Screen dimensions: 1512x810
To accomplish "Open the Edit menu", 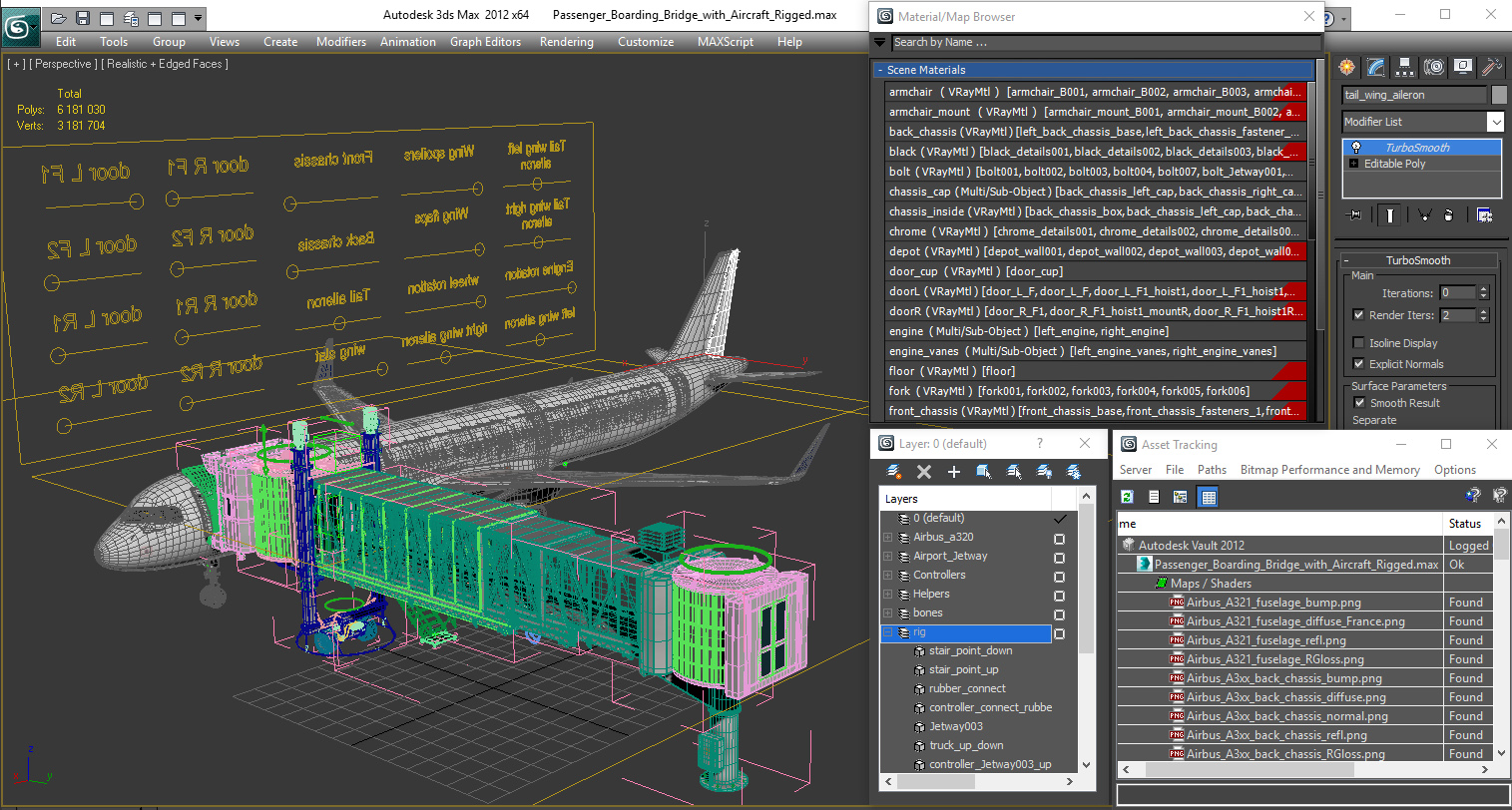I will pyautogui.click(x=66, y=42).
